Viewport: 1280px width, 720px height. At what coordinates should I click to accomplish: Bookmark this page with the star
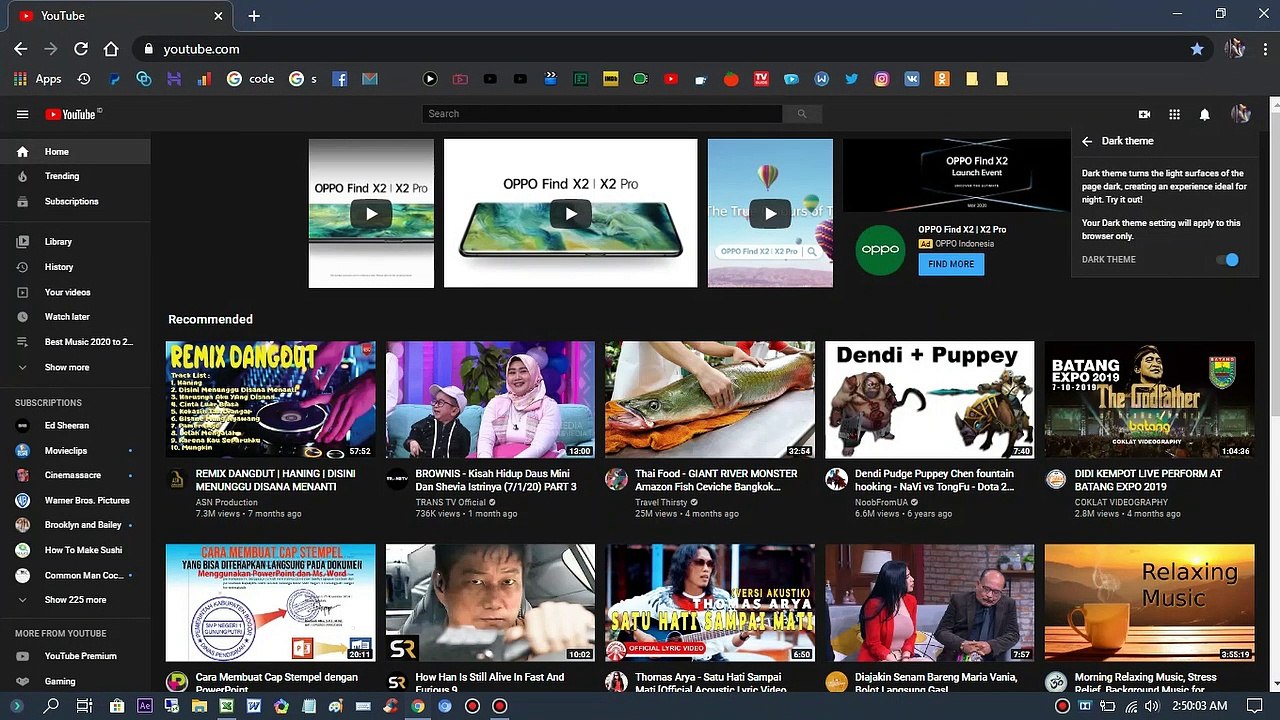[x=1197, y=48]
